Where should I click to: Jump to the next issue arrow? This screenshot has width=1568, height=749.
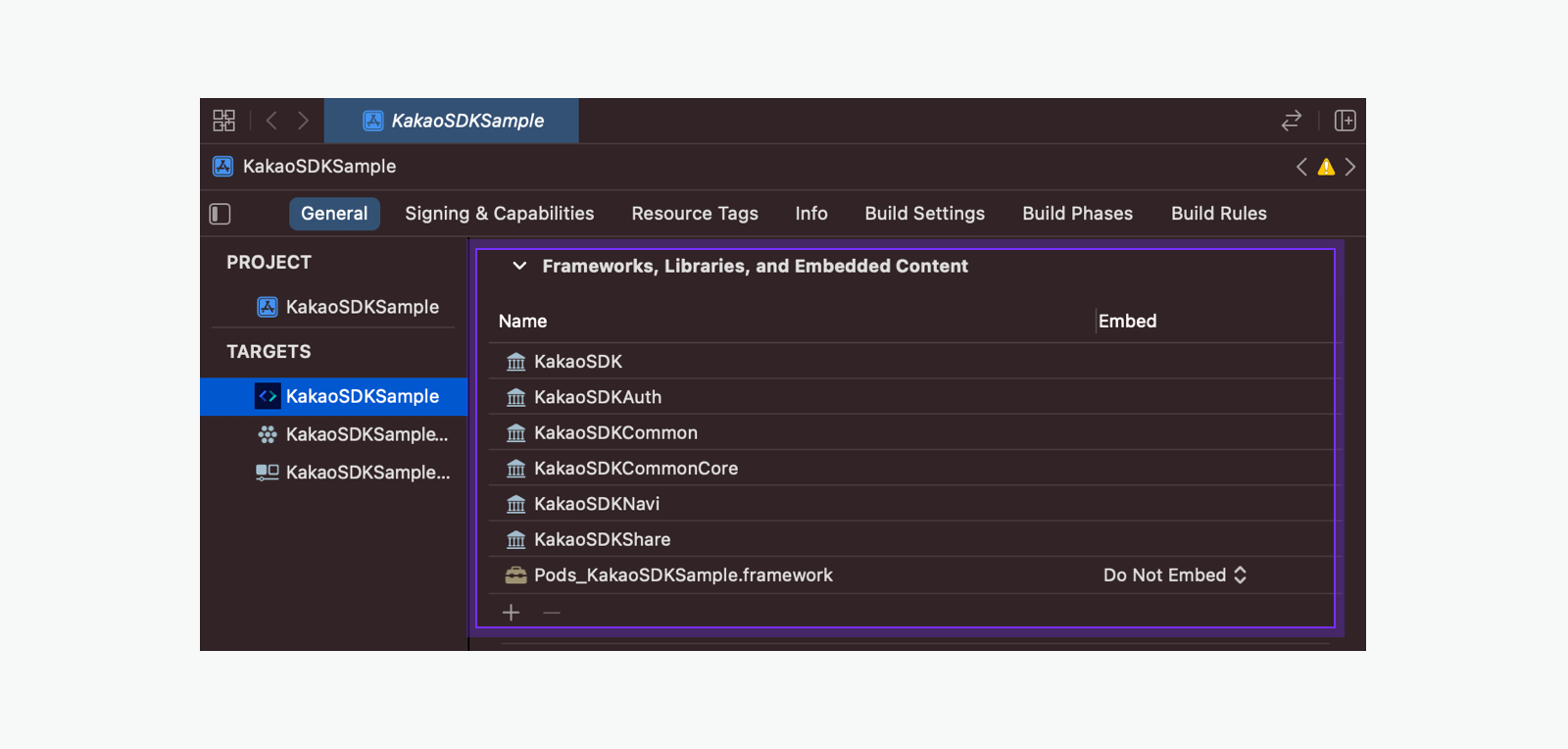pyautogui.click(x=1350, y=167)
